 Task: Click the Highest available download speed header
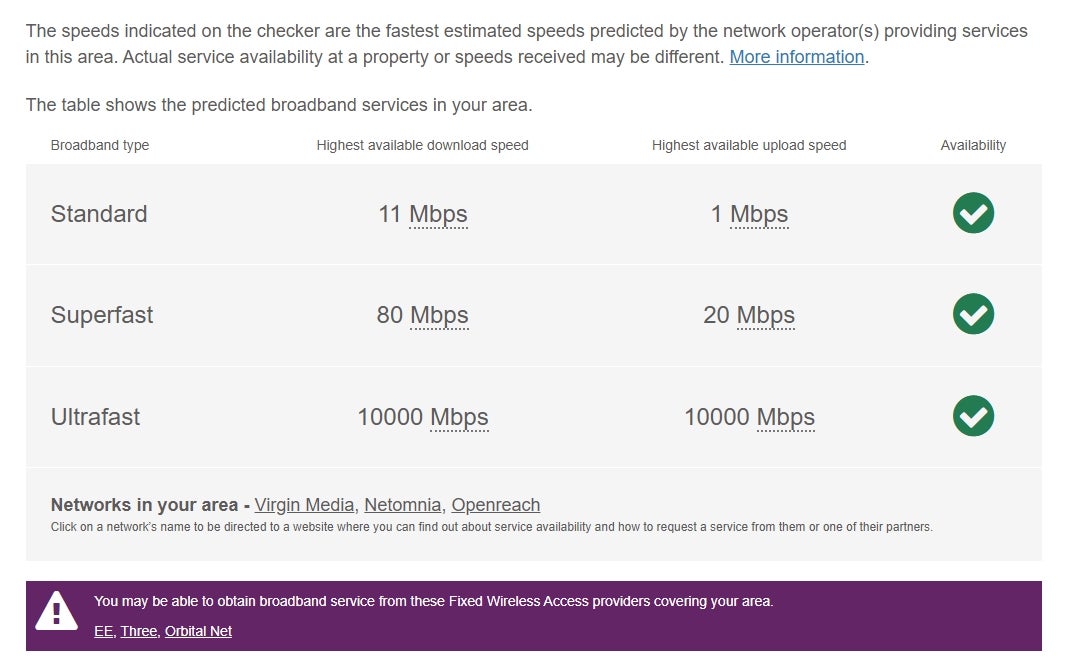click(x=422, y=145)
